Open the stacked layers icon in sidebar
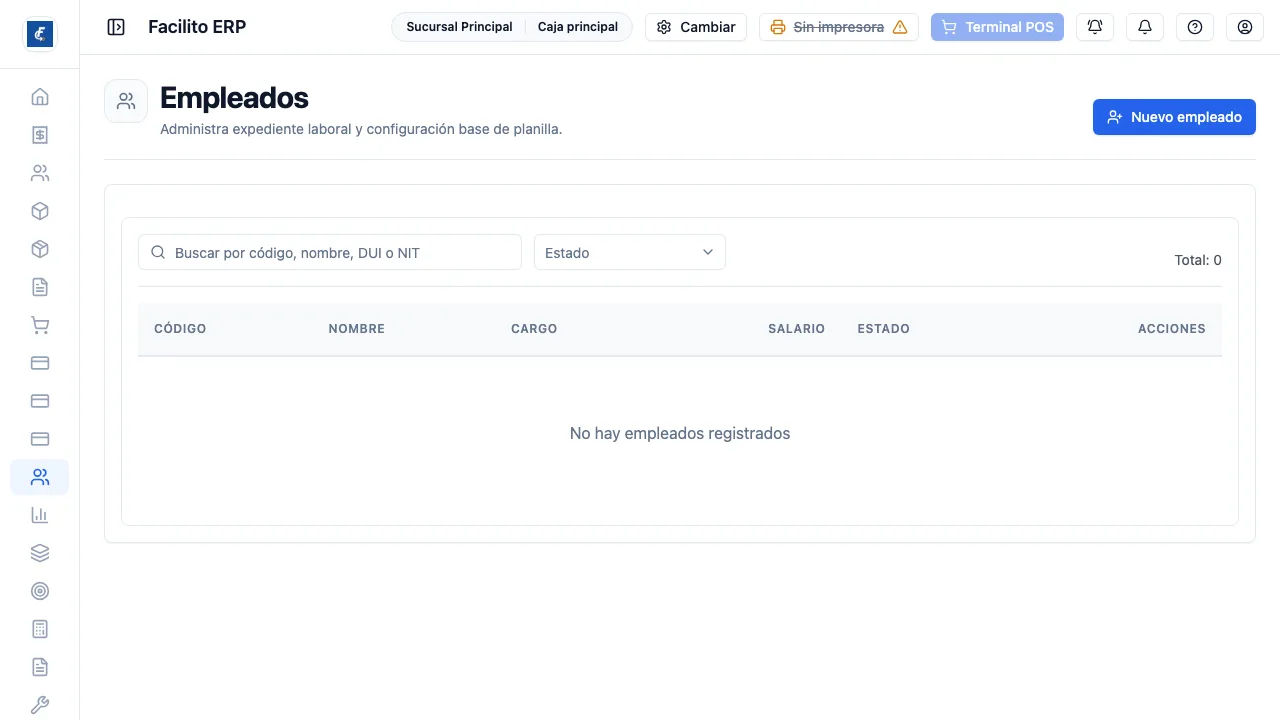This screenshot has width=1280, height=720. click(40, 553)
